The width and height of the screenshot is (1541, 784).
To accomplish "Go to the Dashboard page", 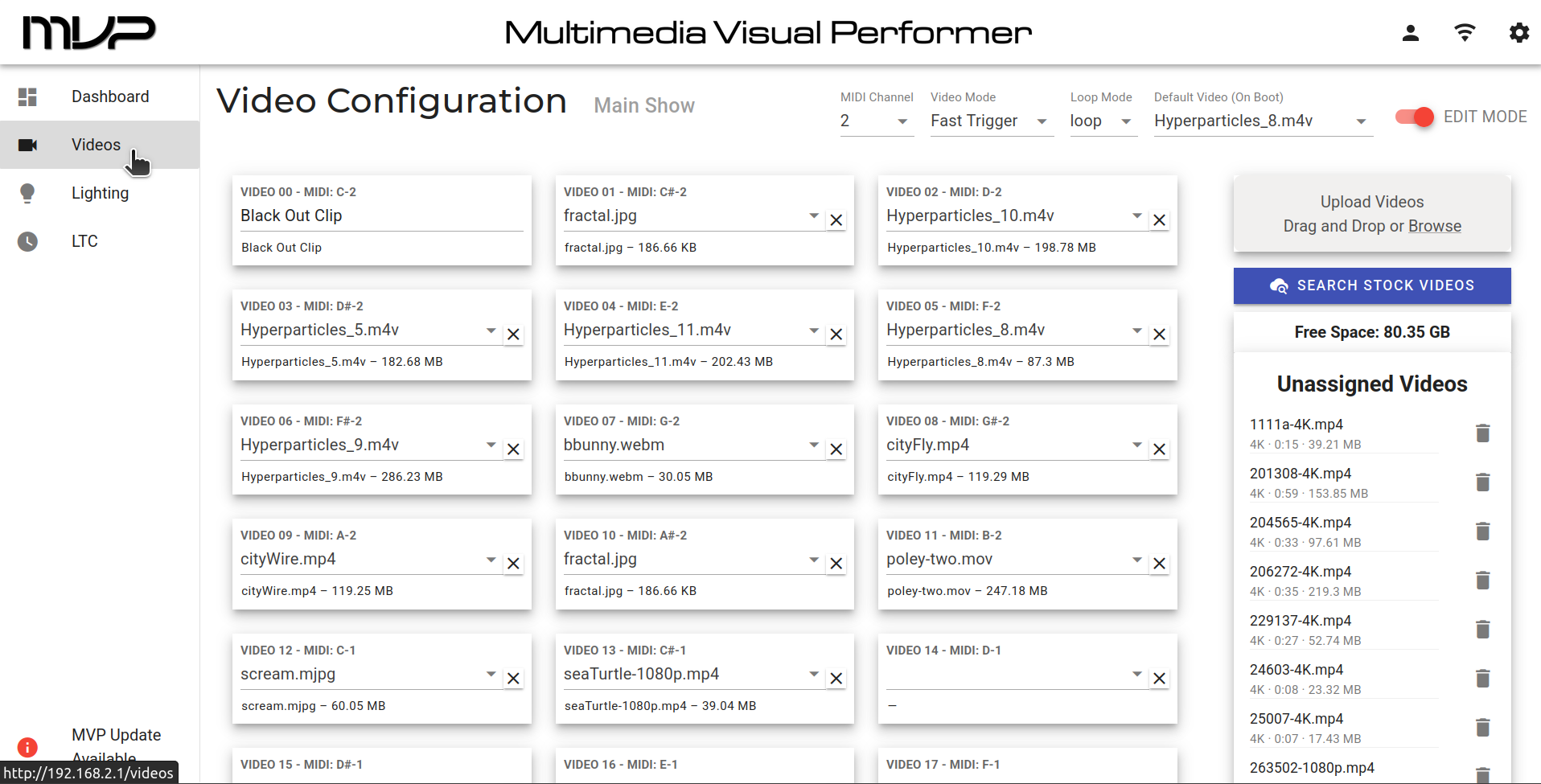I will [110, 96].
